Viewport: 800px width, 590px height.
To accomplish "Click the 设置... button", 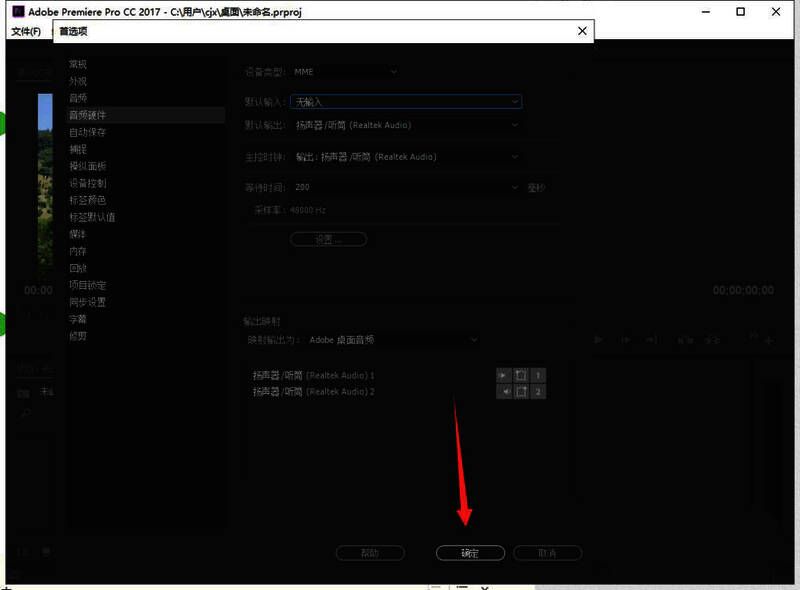I will [x=328, y=240].
